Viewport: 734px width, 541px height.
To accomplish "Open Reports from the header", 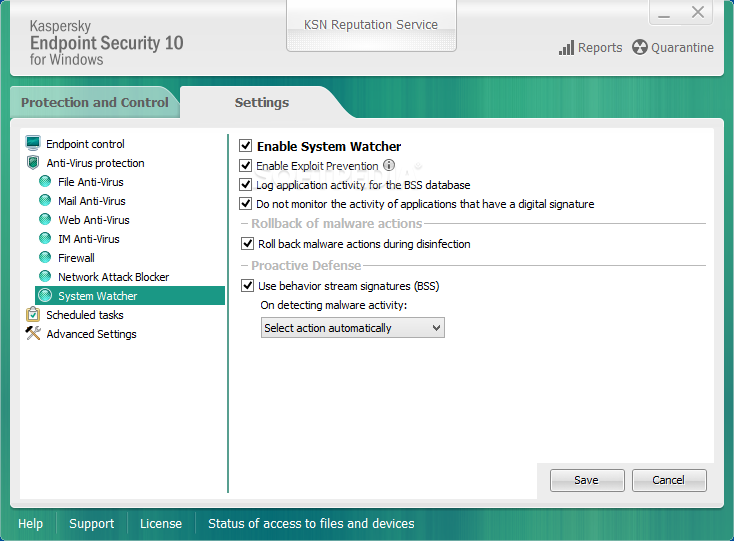I will (591, 48).
